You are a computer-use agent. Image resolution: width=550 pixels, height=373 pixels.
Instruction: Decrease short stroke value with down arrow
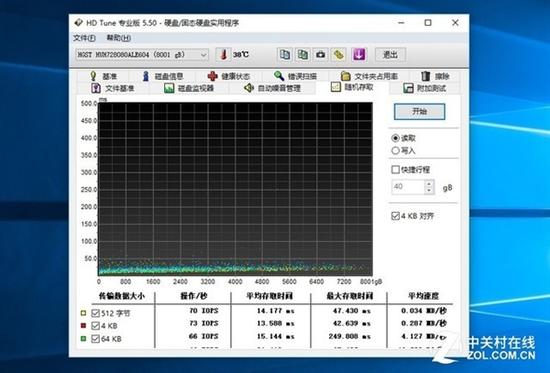pos(429,190)
